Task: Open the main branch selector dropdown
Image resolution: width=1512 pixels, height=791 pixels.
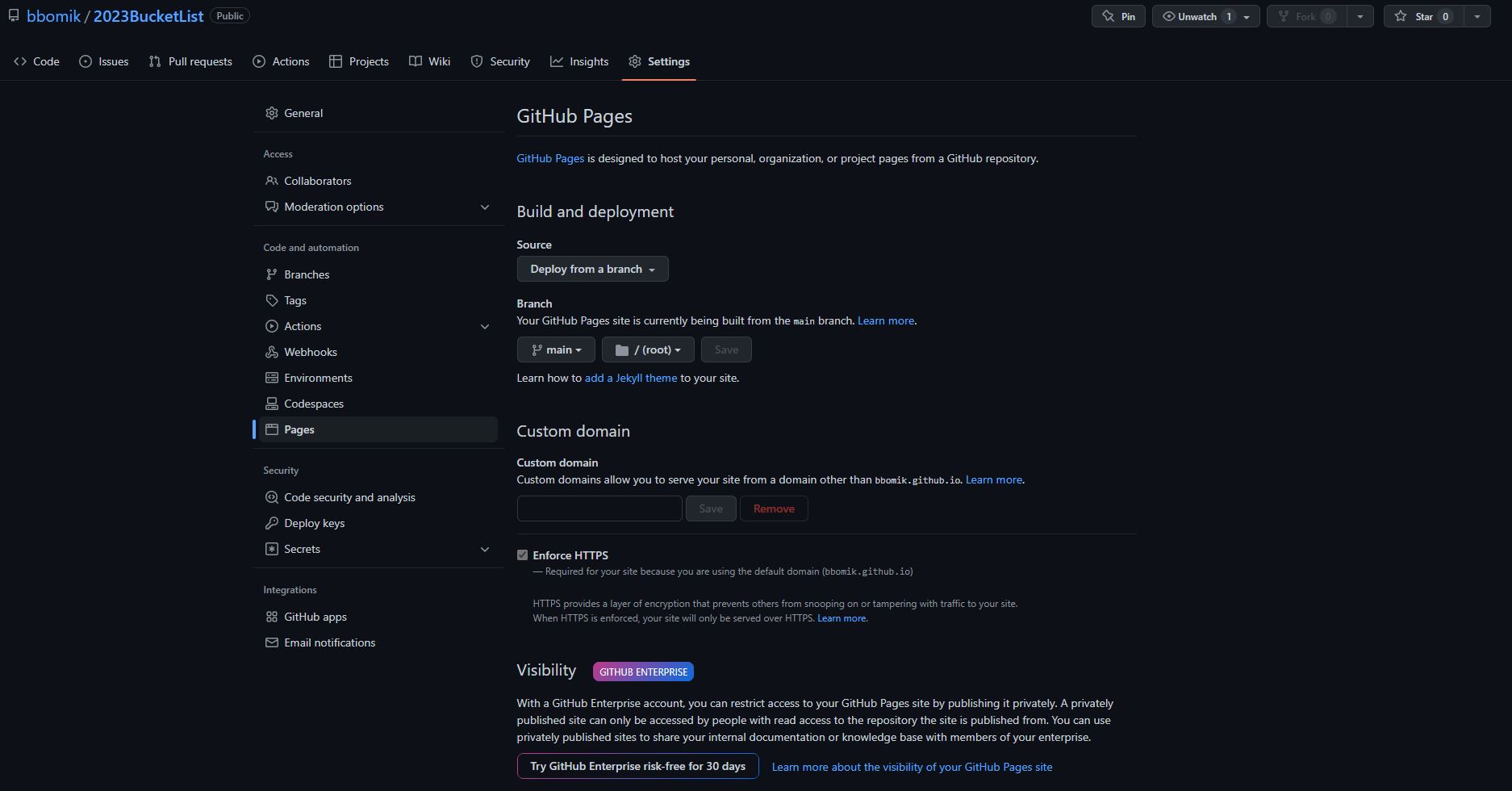Action: 556,349
